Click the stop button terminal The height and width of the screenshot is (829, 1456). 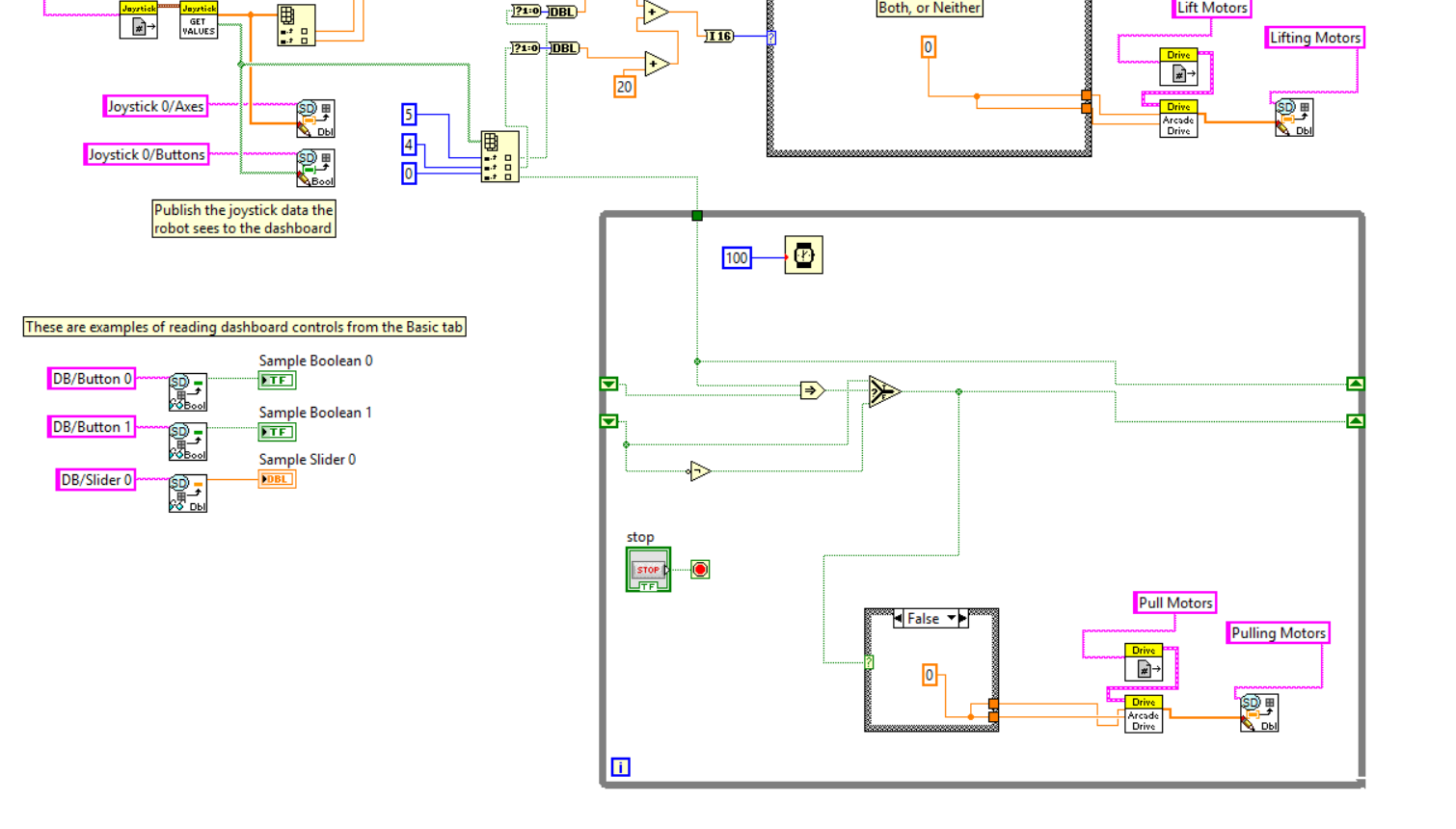(648, 570)
